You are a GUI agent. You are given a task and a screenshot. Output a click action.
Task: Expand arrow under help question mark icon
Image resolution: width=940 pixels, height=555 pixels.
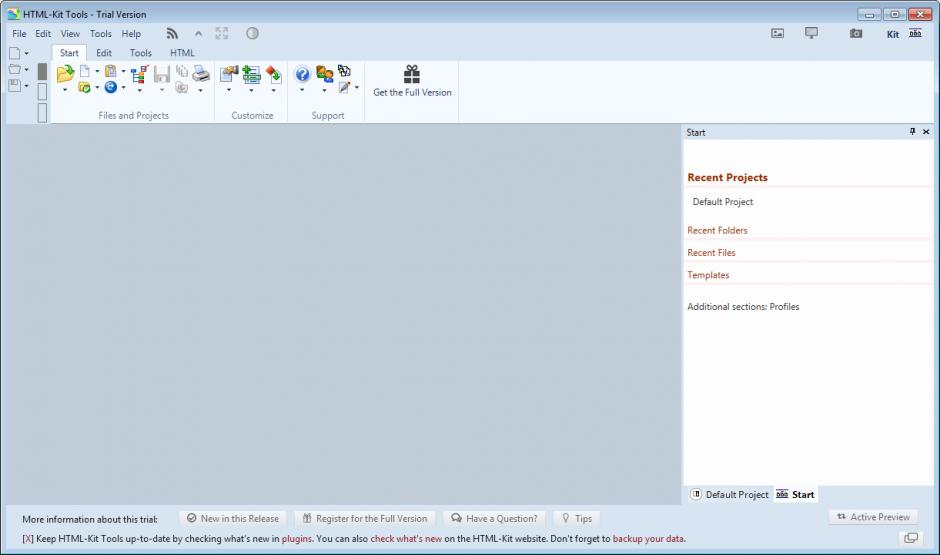click(x=302, y=91)
